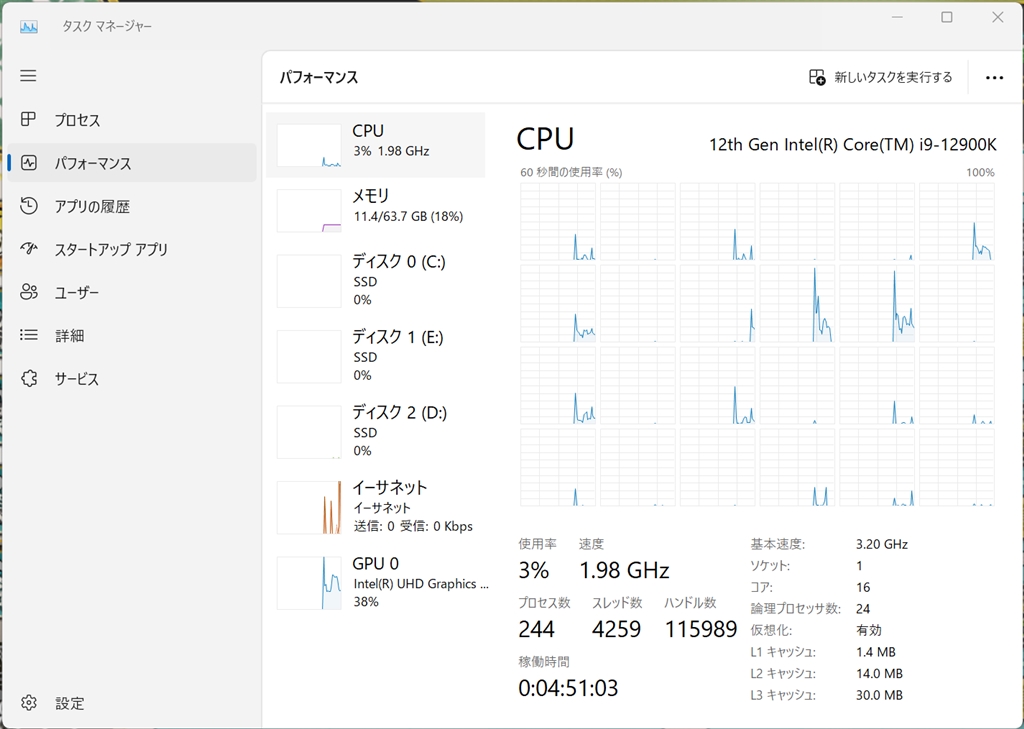Click the スタートアップ アプリ gauge icon
Screen dimensions: 1024x729
click(x=28, y=249)
